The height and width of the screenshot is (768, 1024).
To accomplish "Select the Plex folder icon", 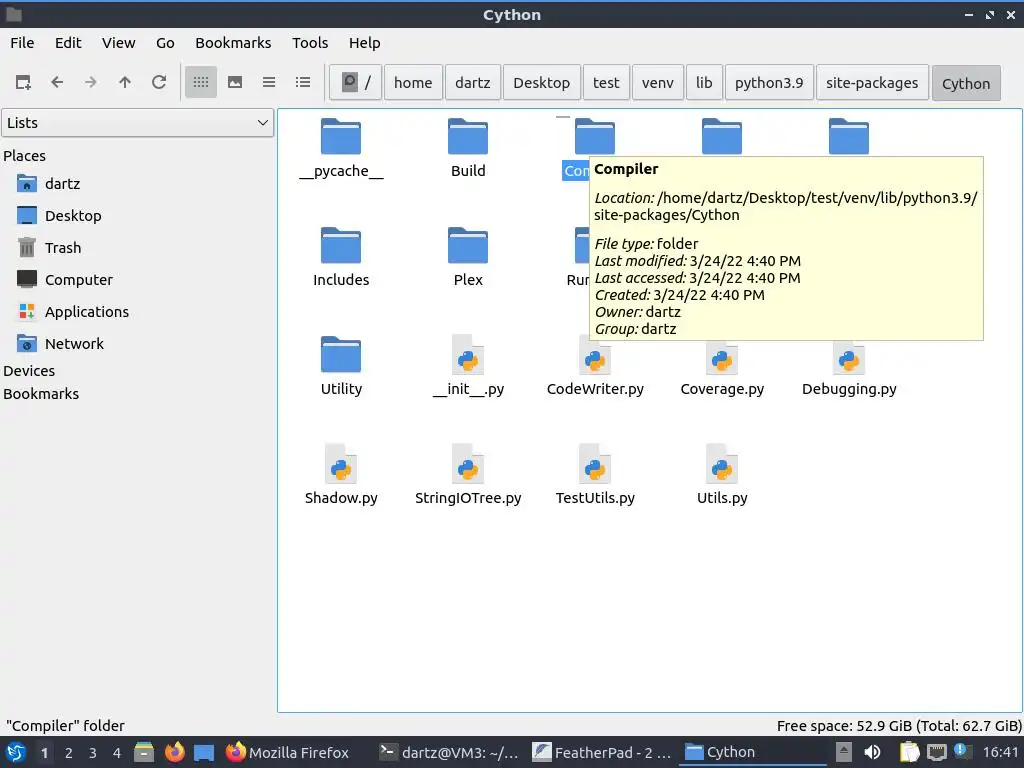I will pyautogui.click(x=468, y=245).
